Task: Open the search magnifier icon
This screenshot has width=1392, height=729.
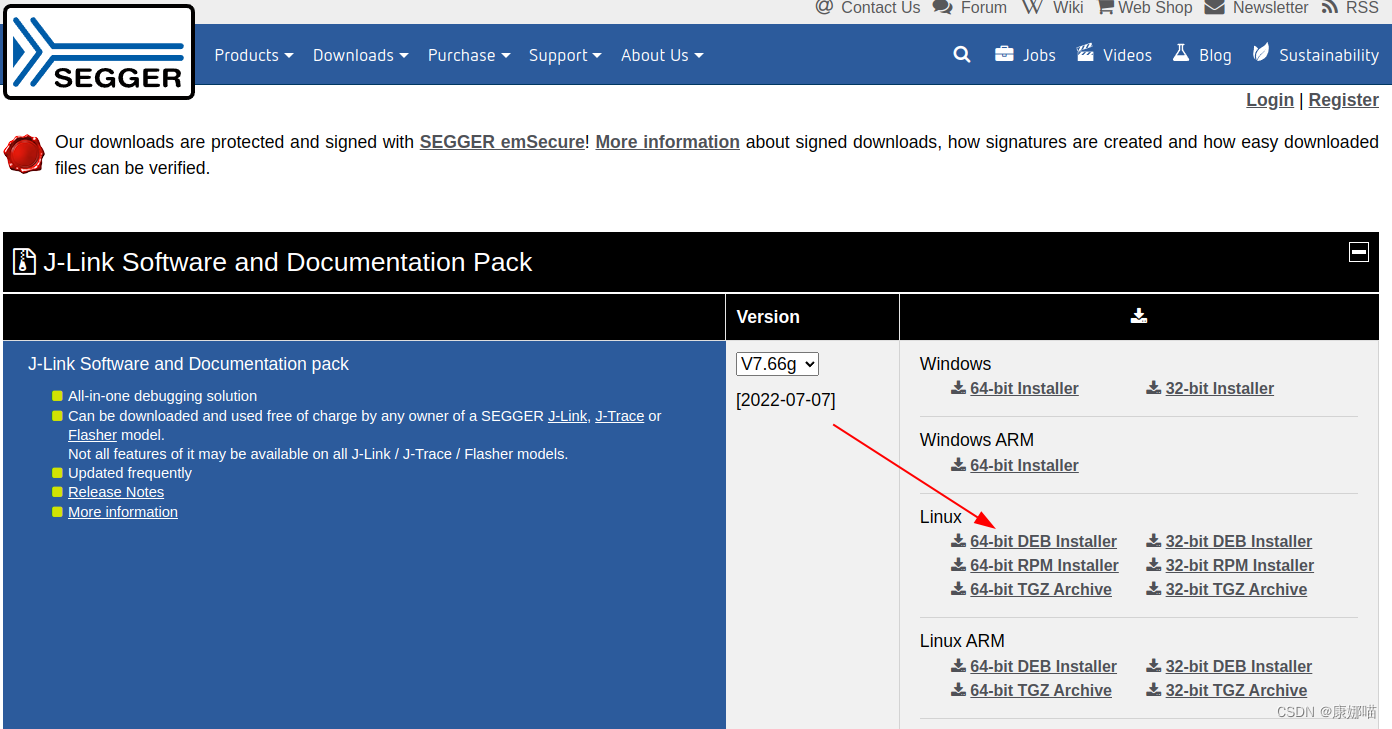Action: [x=962, y=55]
